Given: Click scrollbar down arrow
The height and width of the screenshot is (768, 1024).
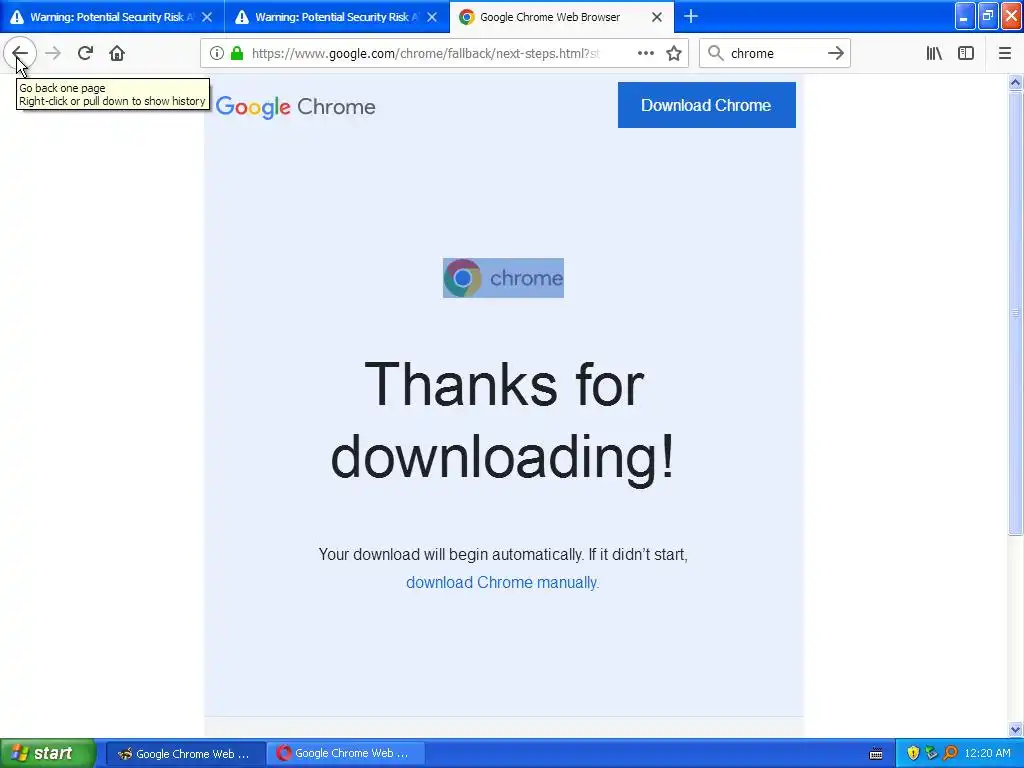Looking at the screenshot, I should coord(1015,729).
